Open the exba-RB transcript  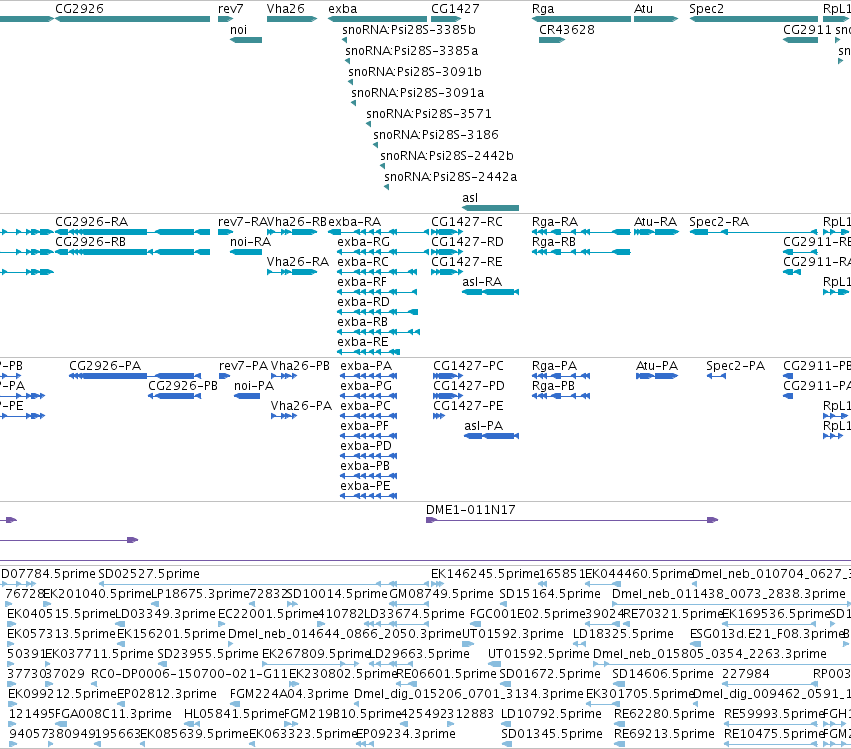pos(378,332)
